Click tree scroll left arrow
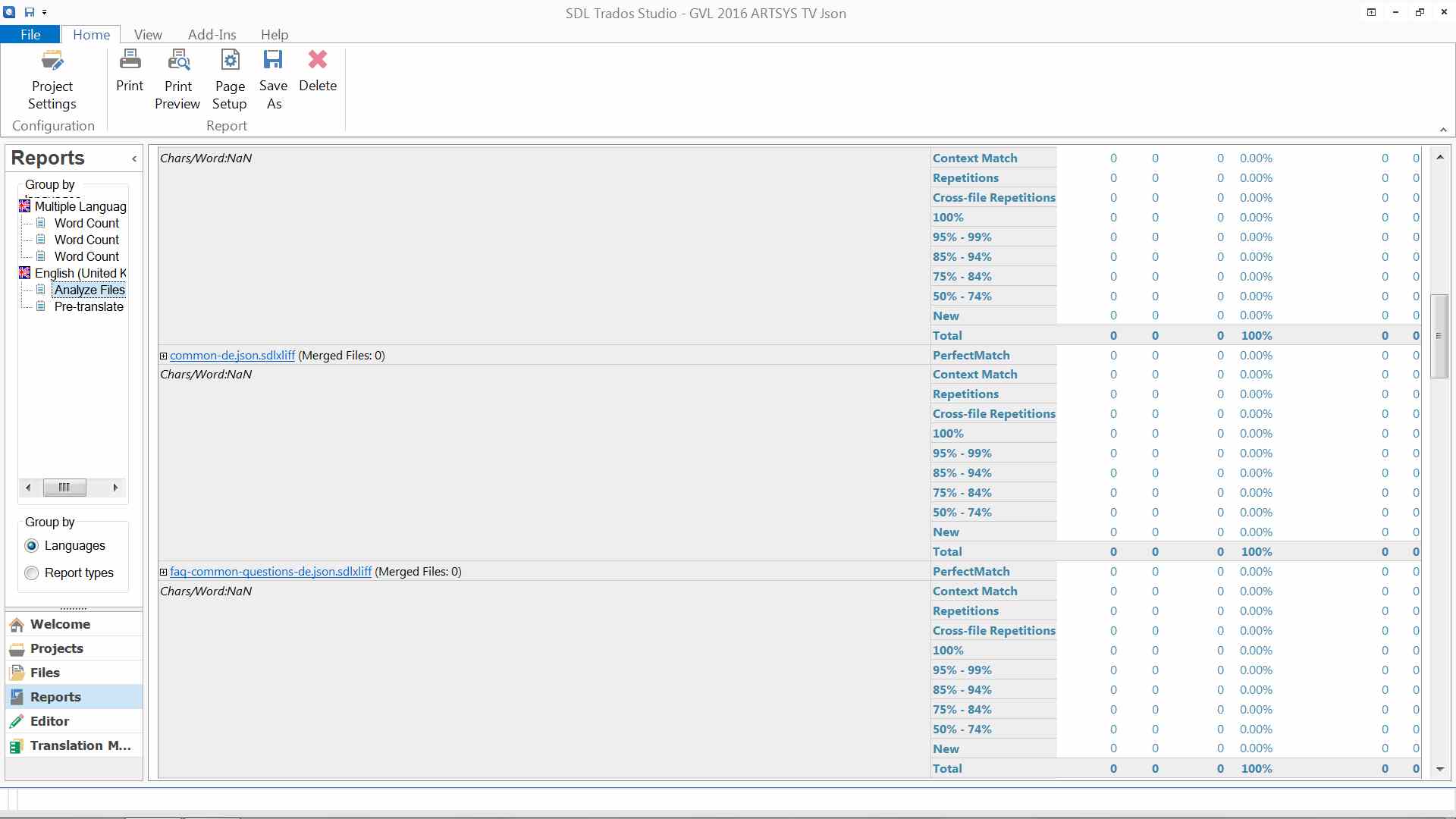This screenshot has height=819, width=1456. 28,488
